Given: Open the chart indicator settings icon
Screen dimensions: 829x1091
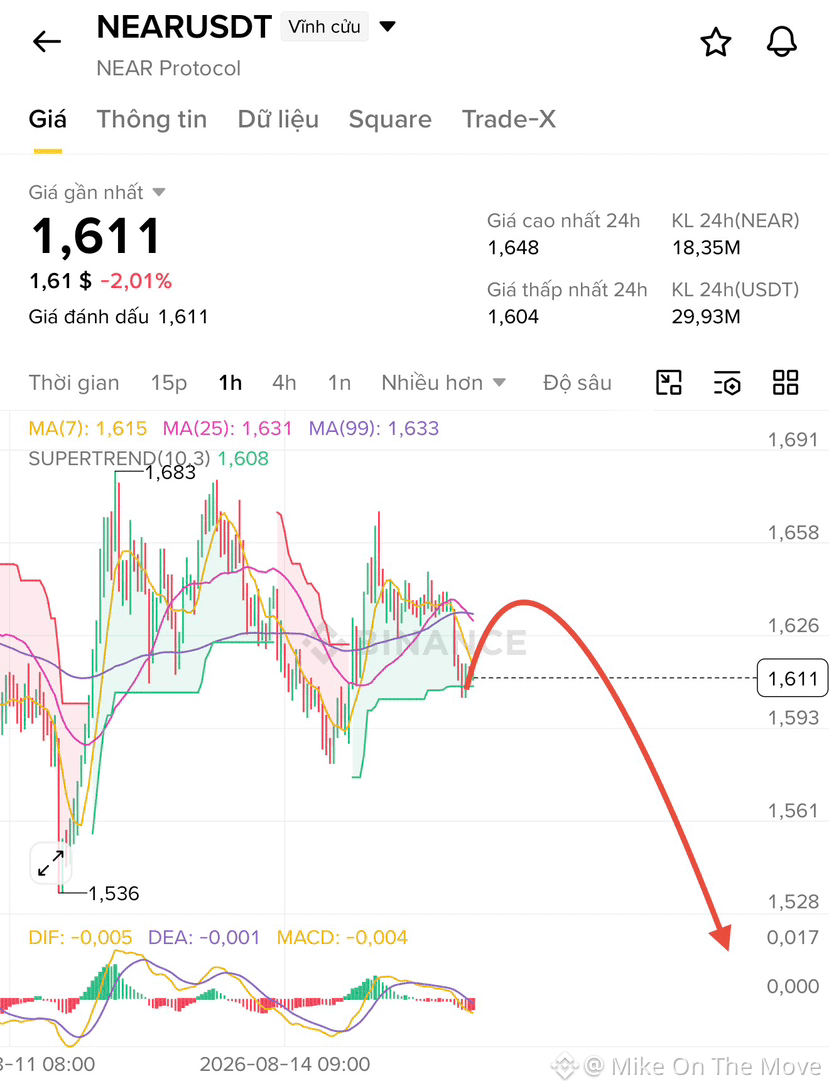Looking at the screenshot, I should tap(727, 383).
